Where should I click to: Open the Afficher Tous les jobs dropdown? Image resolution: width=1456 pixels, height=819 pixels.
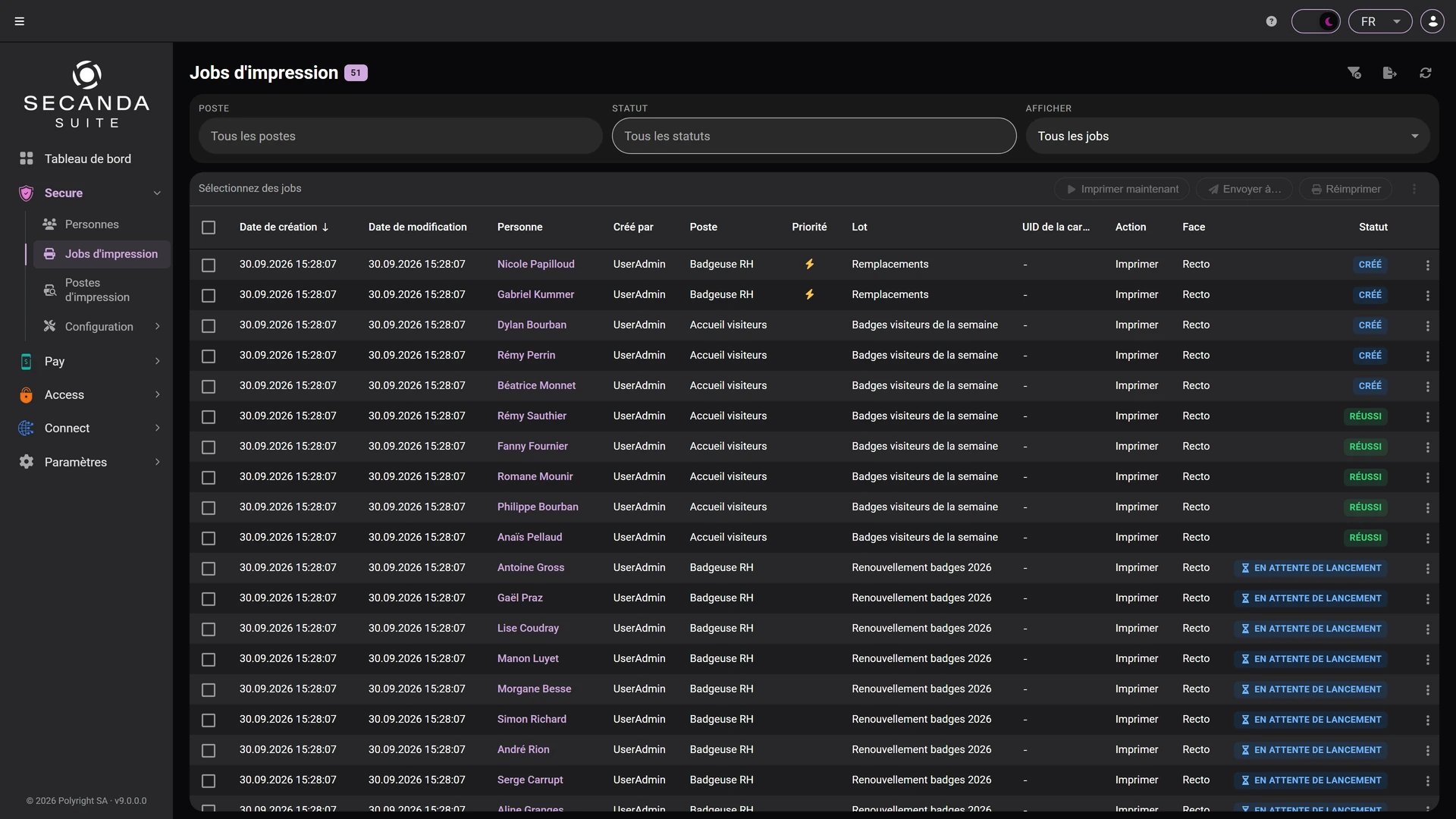(x=1227, y=136)
